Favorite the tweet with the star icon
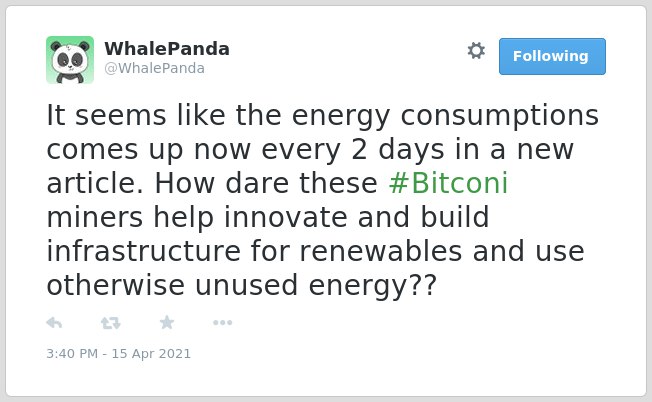 coord(167,322)
